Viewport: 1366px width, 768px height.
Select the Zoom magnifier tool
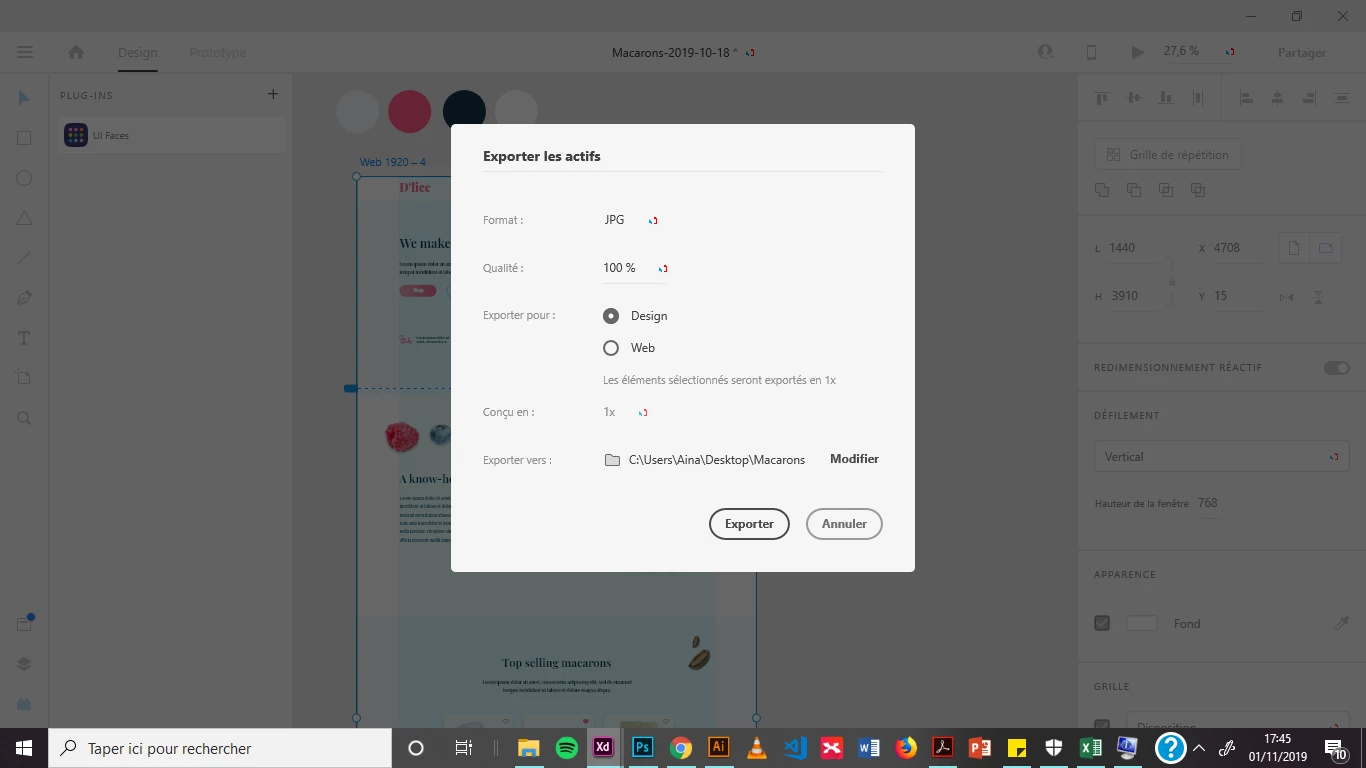click(x=25, y=418)
